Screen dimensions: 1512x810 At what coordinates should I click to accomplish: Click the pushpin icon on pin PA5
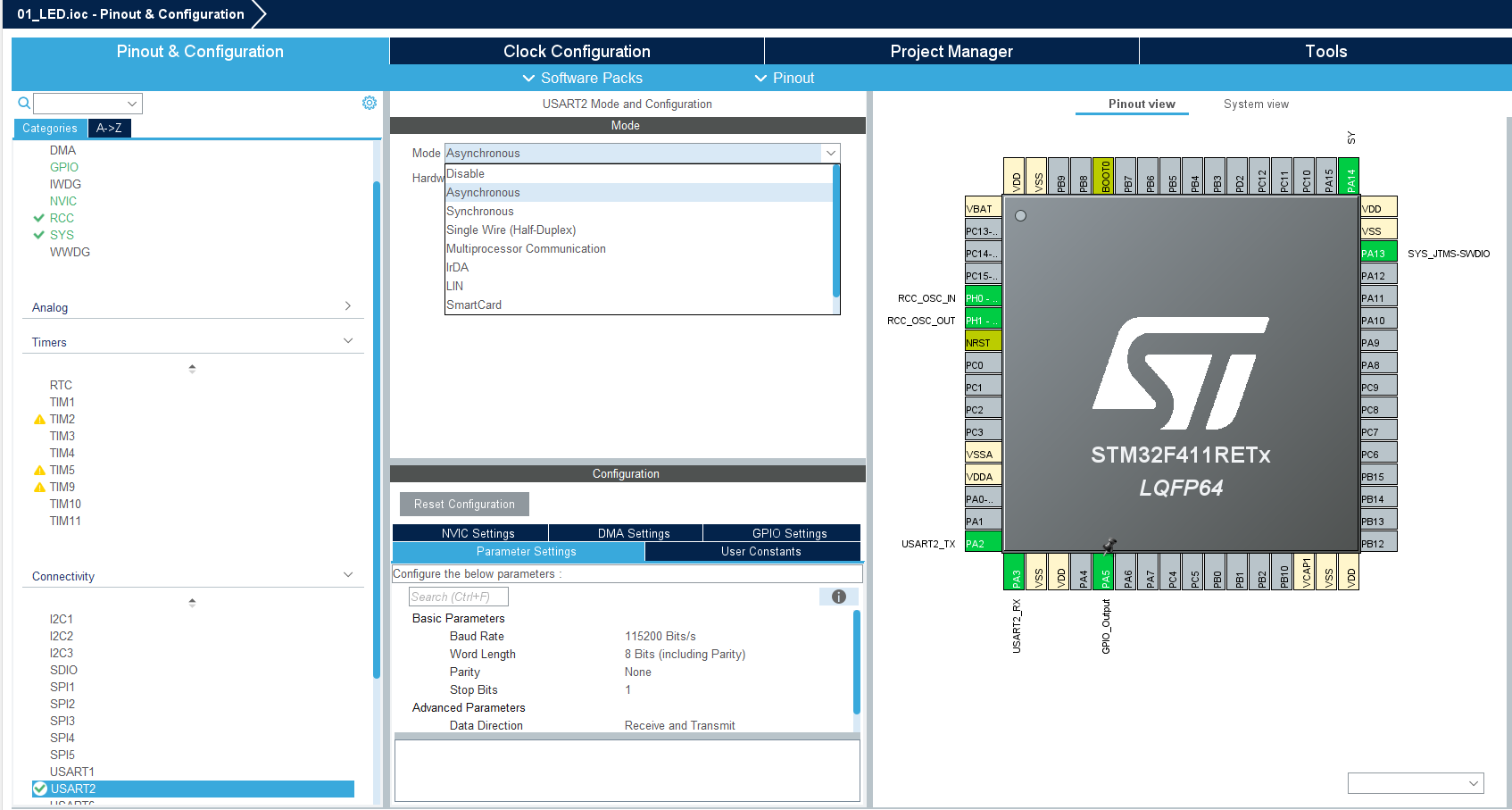click(x=1109, y=546)
